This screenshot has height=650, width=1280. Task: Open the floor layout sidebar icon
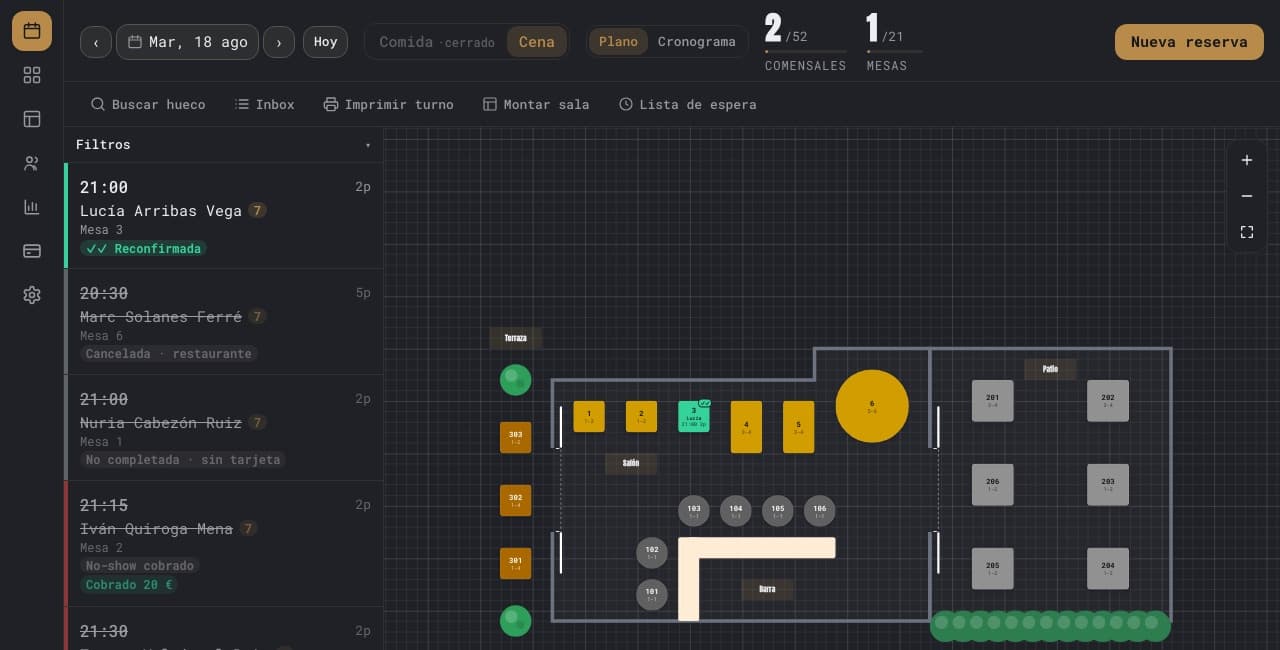pyautogui.click(x=32, y=119)
